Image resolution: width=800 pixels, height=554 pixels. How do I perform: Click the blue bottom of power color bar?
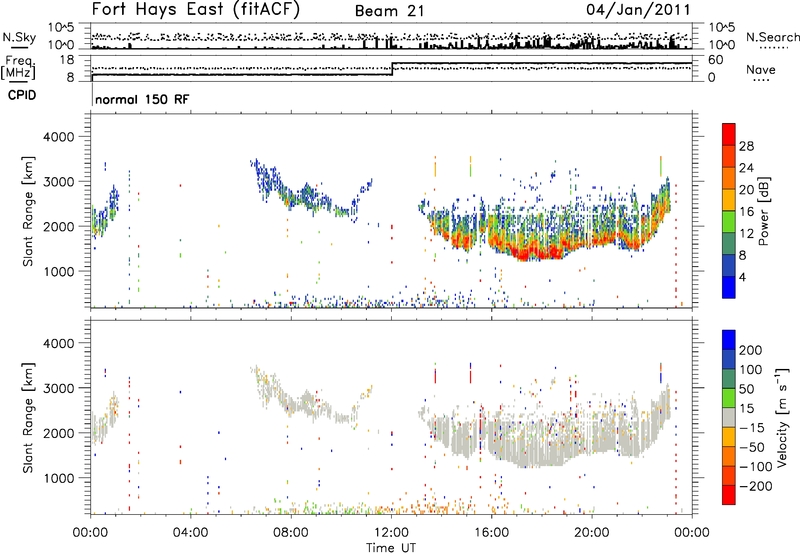pyautogui.click(x=729, y=287)
